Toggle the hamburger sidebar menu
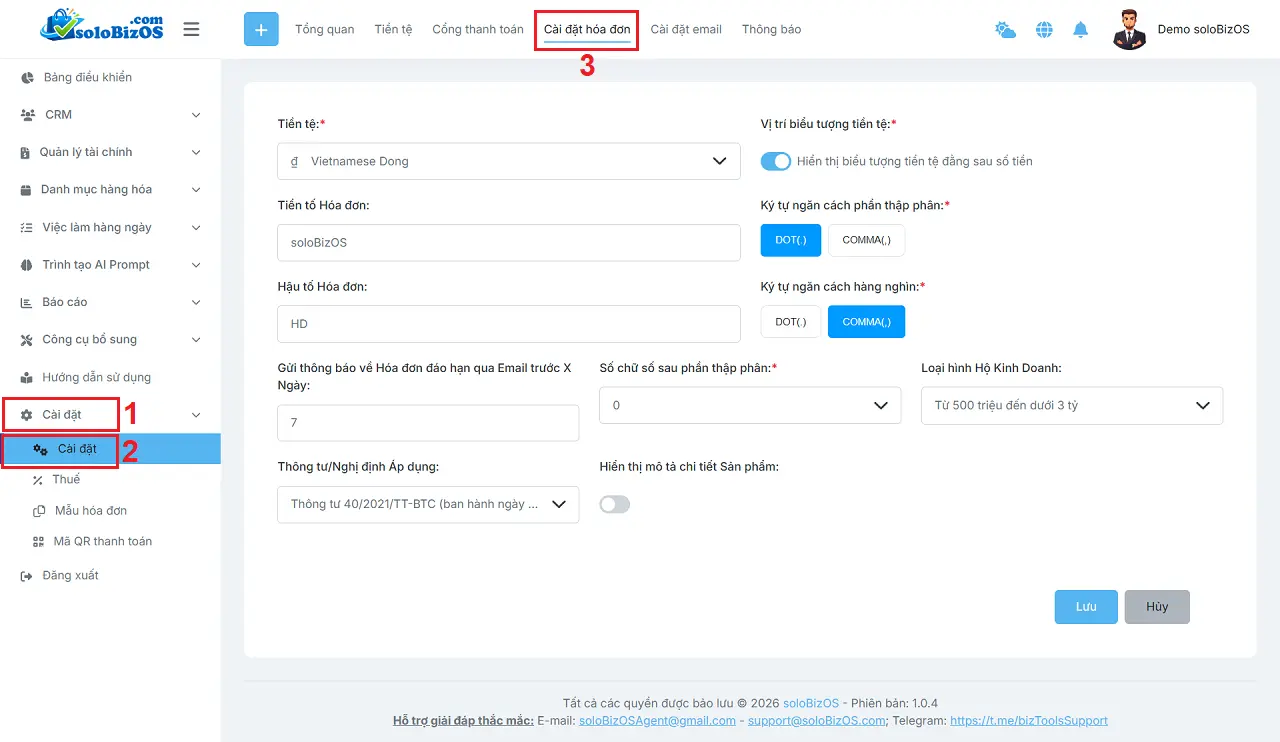The width and height of the screenshot is (1280, 742). [x=191, y=29]
